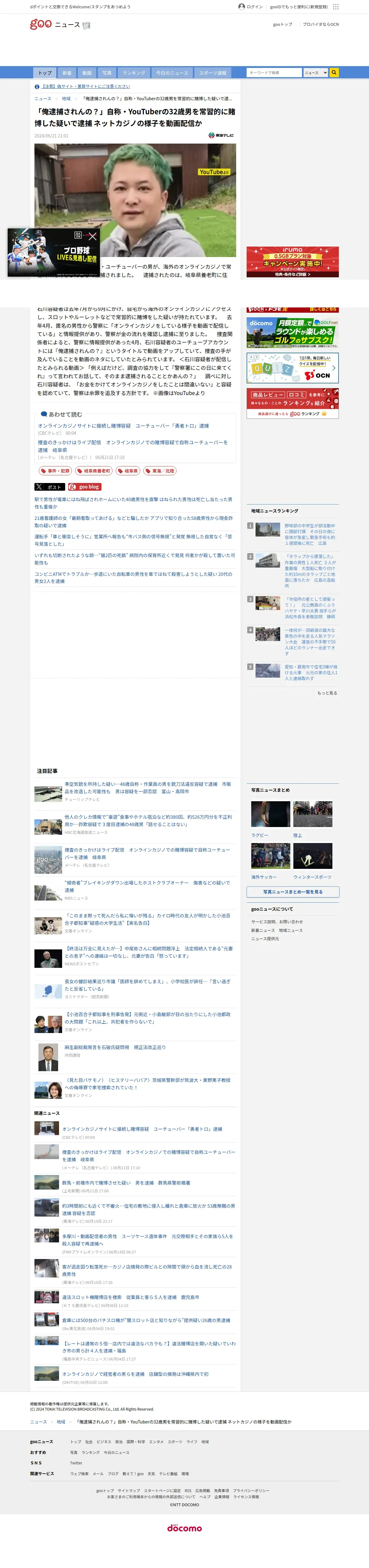Click 写真ニュースまとめ一覧を見る button

click(292, 892)
